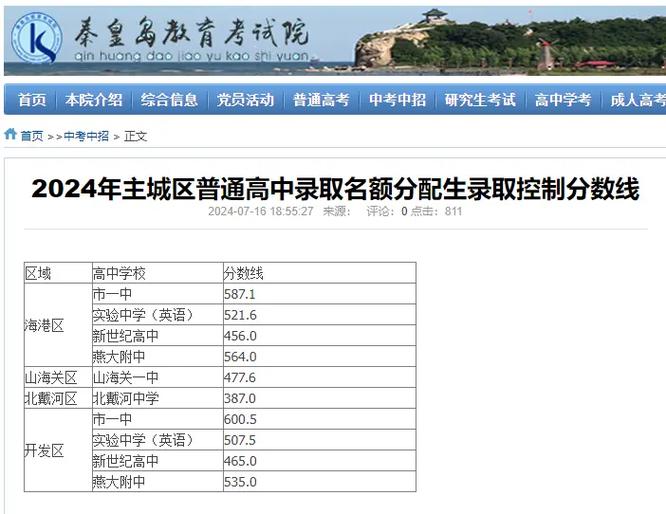The image size is (666, 514).
Task: Open 研究生考试 in the navigation bar
Action: pos(480,100)
